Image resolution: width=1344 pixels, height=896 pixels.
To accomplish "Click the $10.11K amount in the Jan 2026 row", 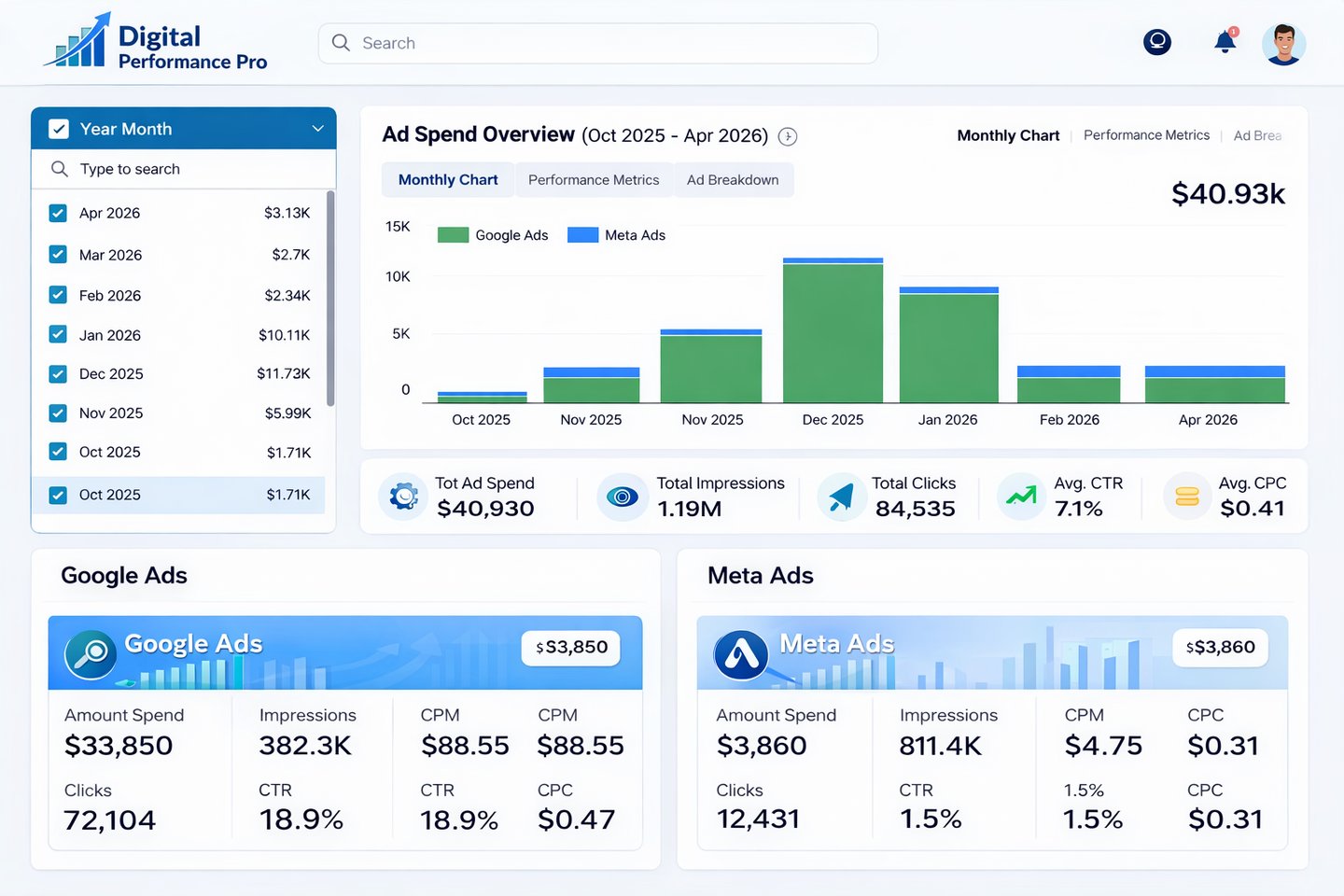I will click(285, 334).
